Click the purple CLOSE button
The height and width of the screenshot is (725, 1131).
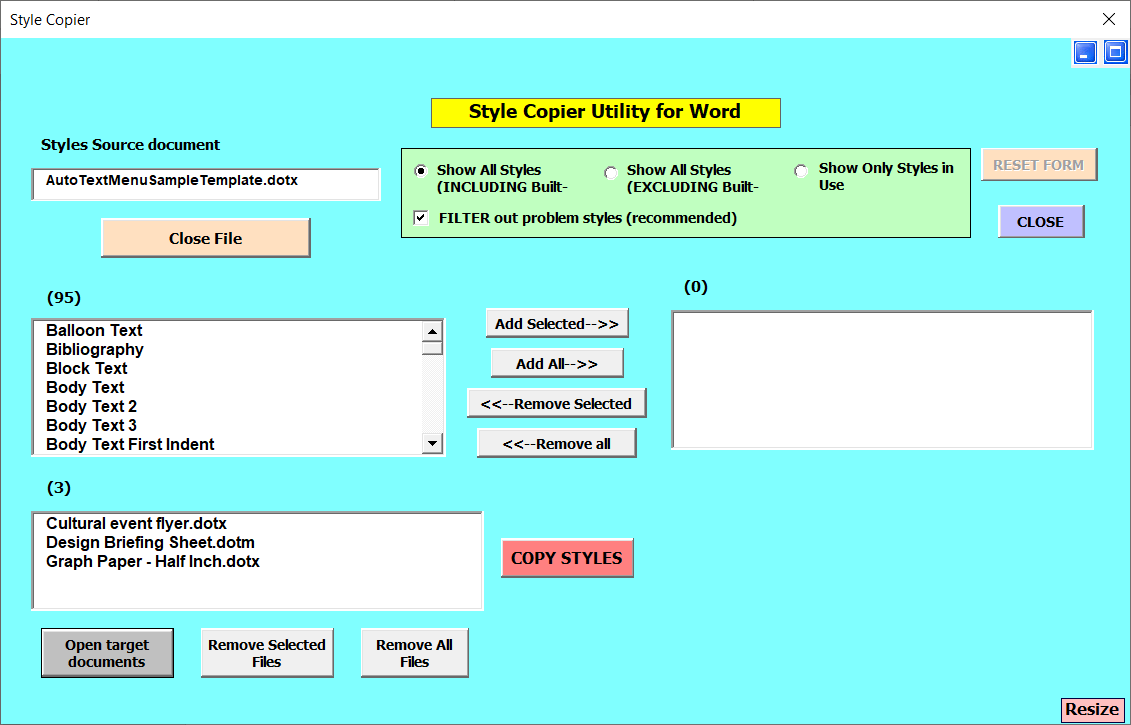1041,221
